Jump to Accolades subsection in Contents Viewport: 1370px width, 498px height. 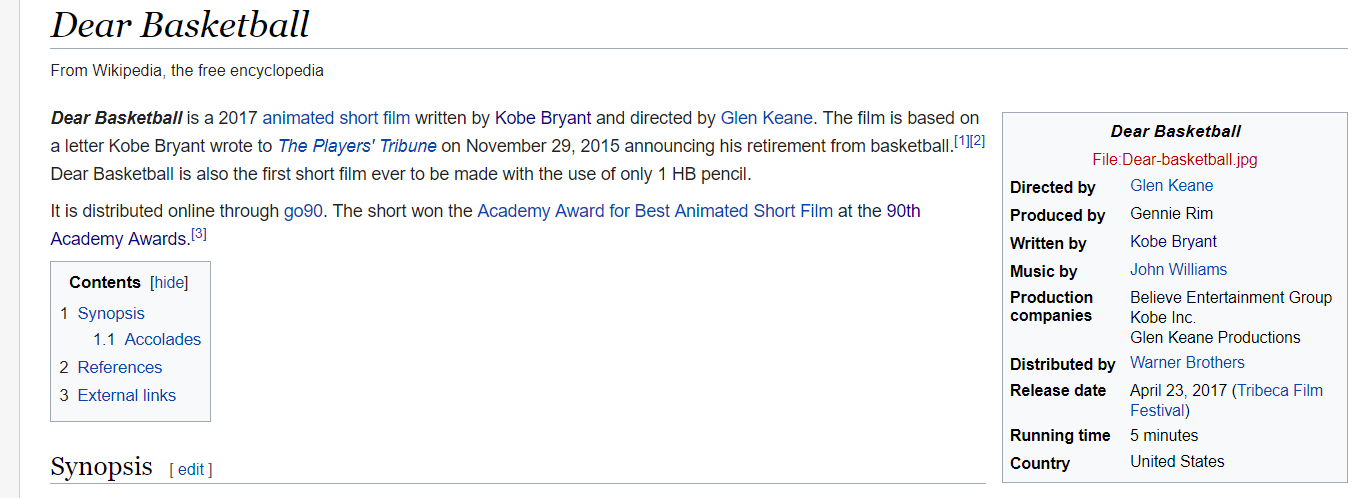162,339
